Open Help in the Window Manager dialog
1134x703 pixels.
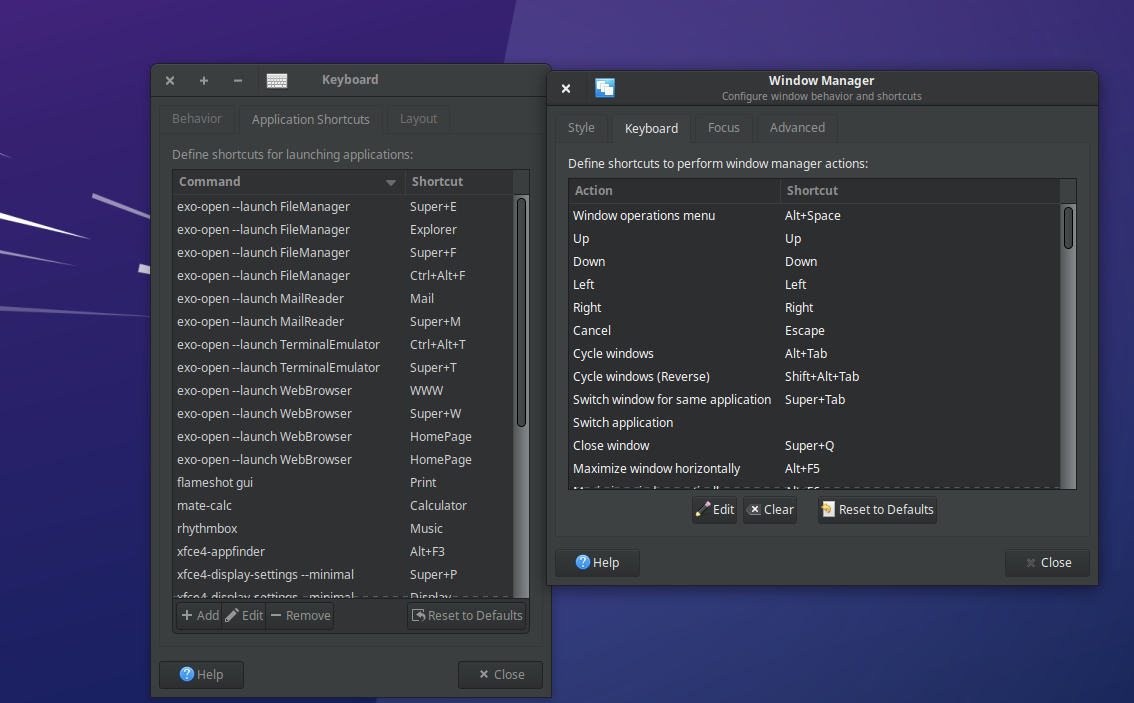pos(597,563)
